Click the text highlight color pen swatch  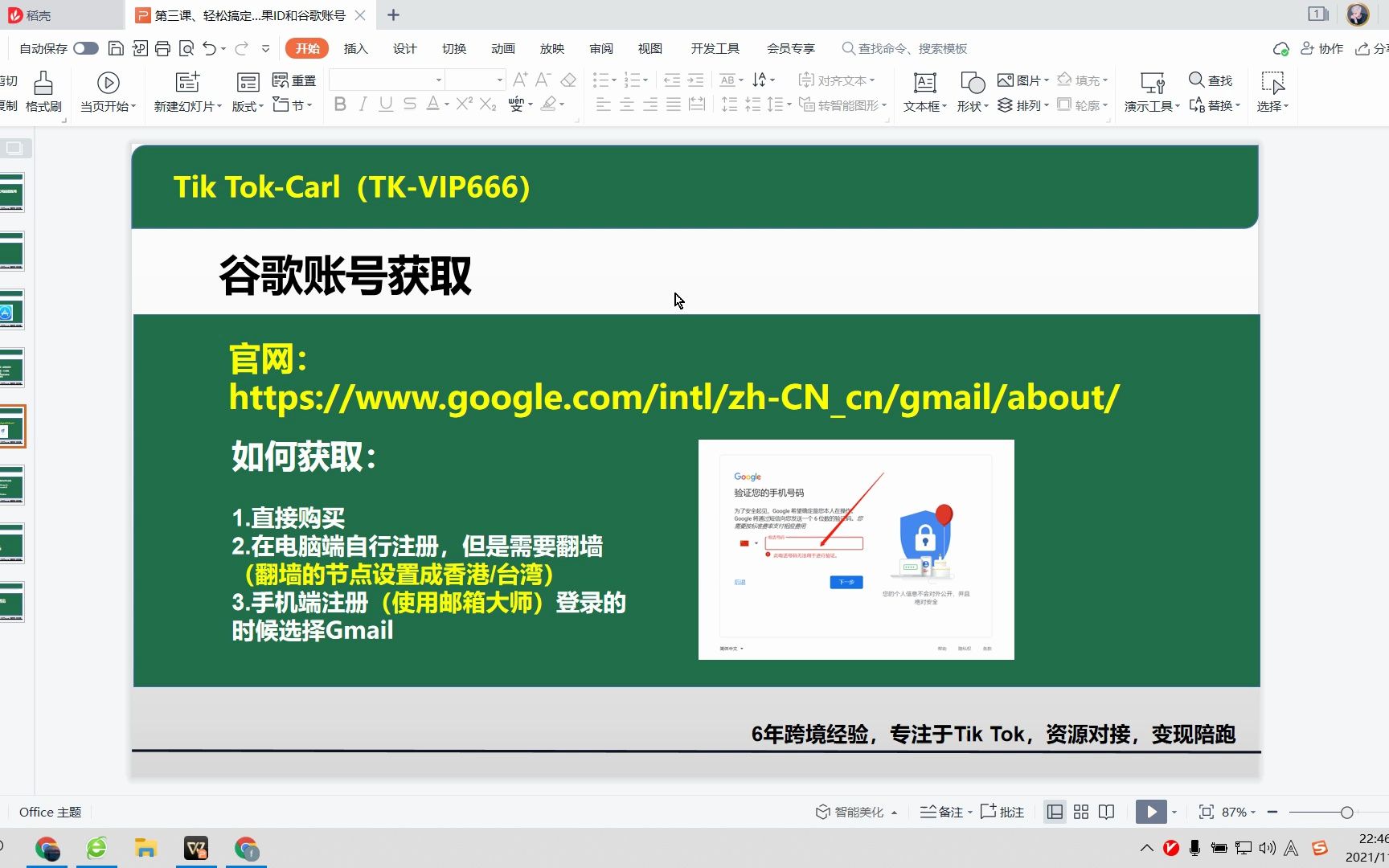(x=548, y=104)
